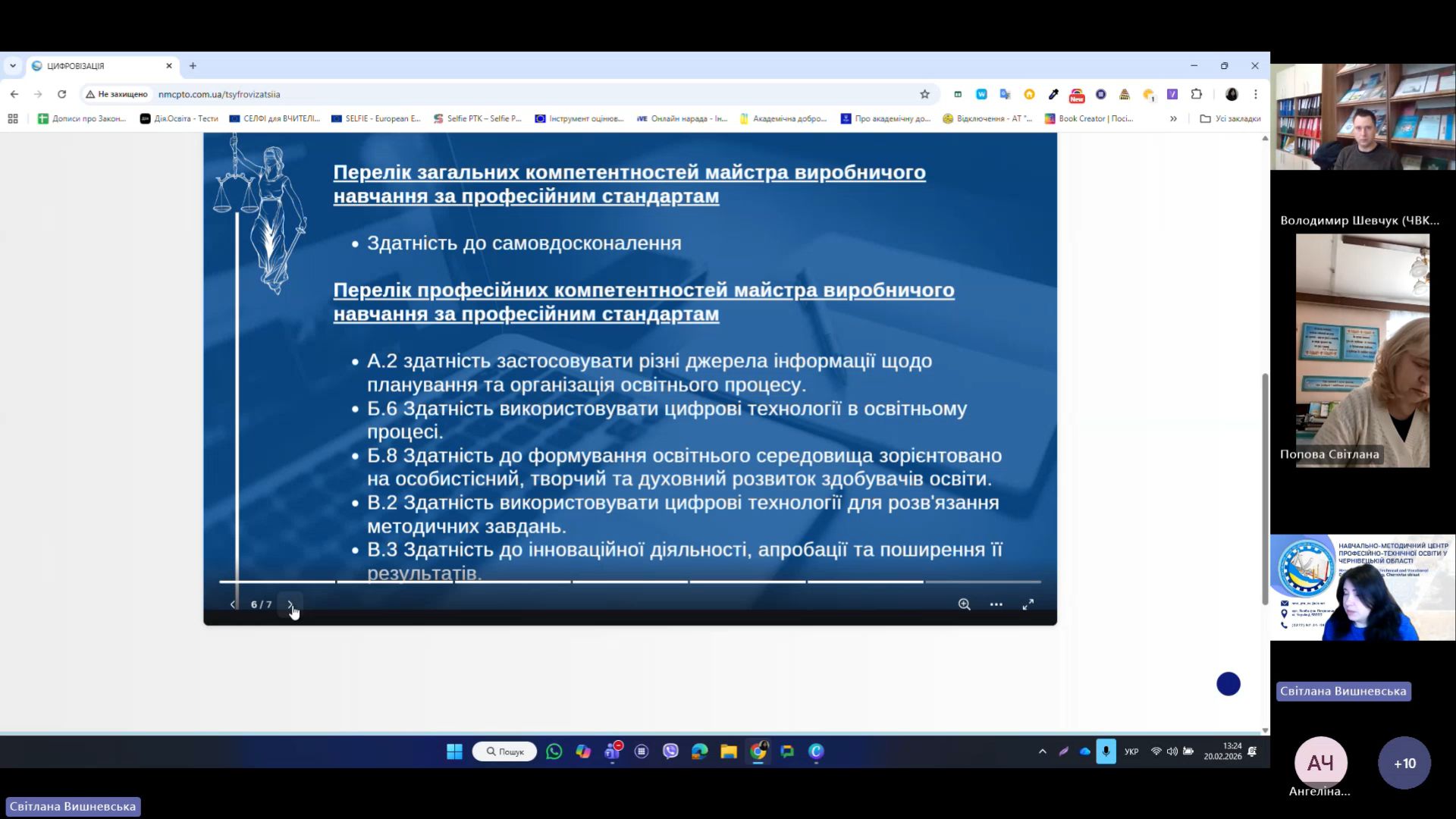
Task: Launch WhatsApp from the taskbar
Action: click(x=554, y=752)
